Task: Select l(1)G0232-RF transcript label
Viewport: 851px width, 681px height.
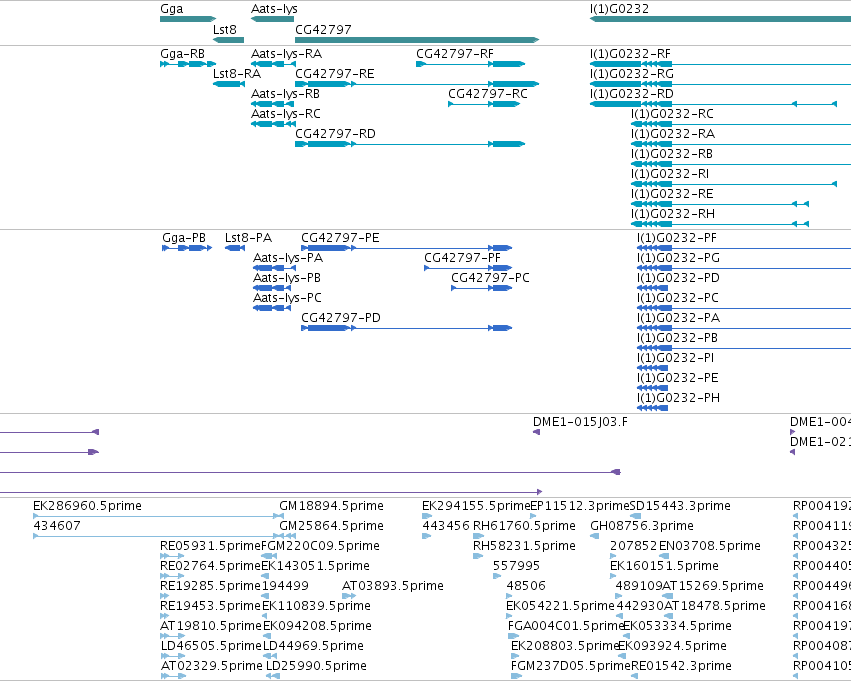Action: coord(630,54)
